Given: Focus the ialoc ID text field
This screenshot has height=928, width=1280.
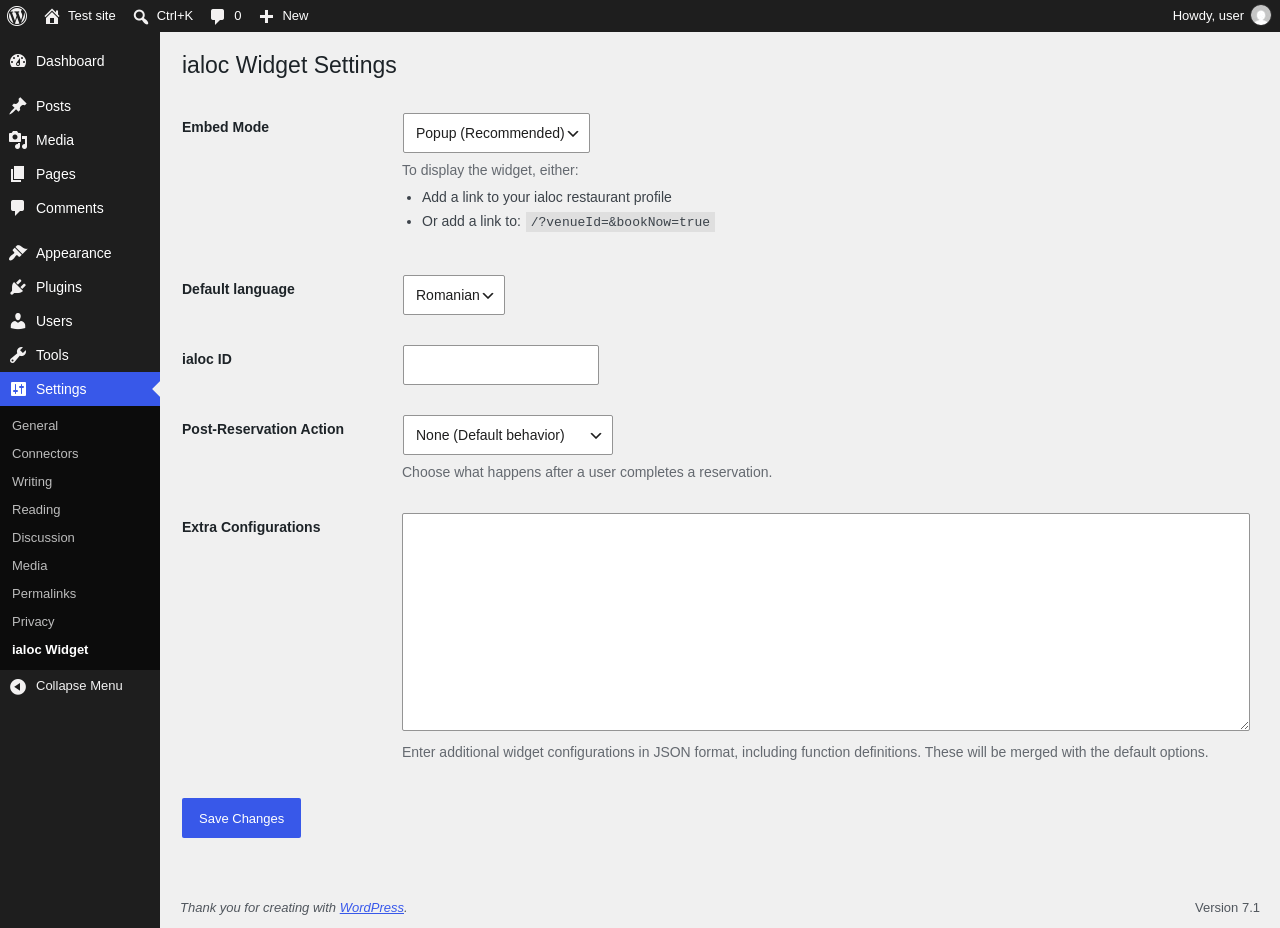Looking at the screenshot, I should 501,365.
